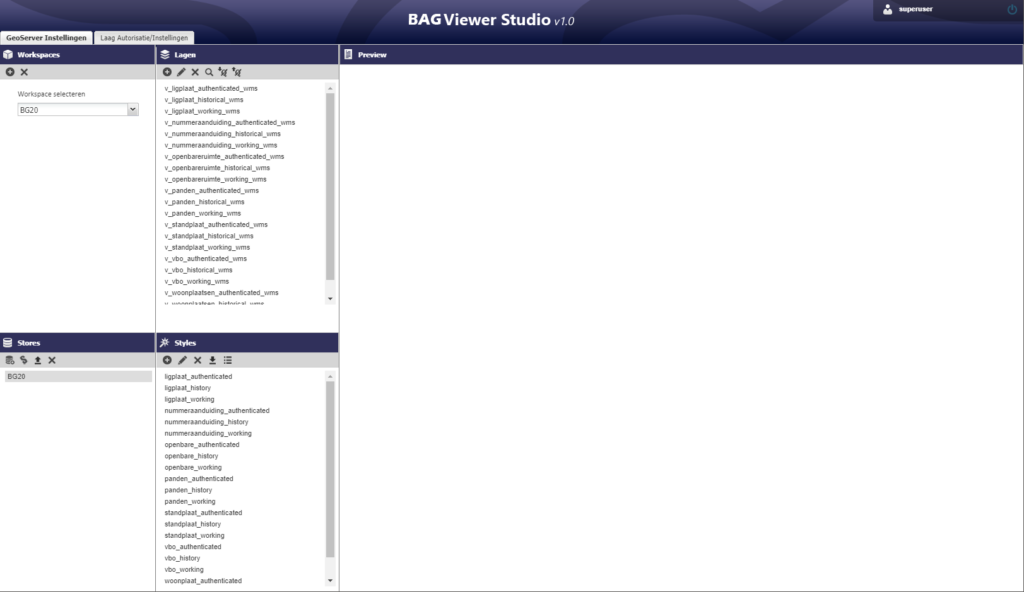Edit selected layer with pencil icon in Lagen
Image resolution: width=1024 pixels, height=592 pixels.
[181, 72]
